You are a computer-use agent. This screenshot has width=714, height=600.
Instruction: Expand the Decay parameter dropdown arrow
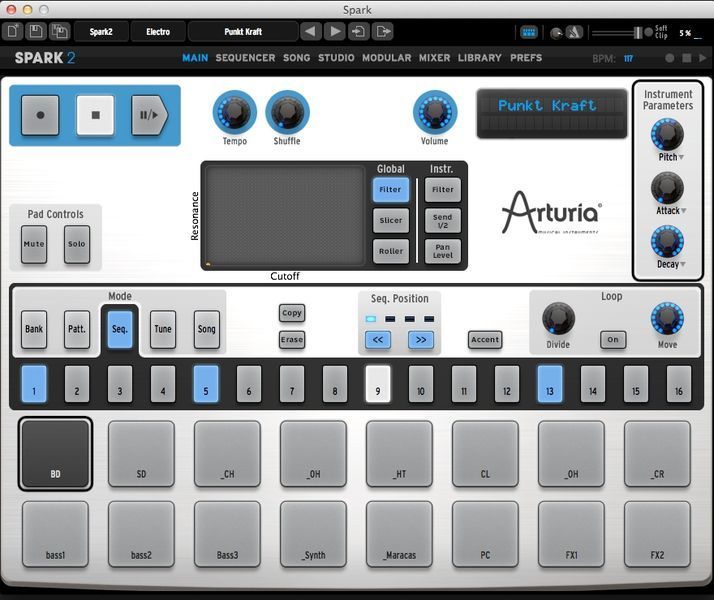(682, 265)
